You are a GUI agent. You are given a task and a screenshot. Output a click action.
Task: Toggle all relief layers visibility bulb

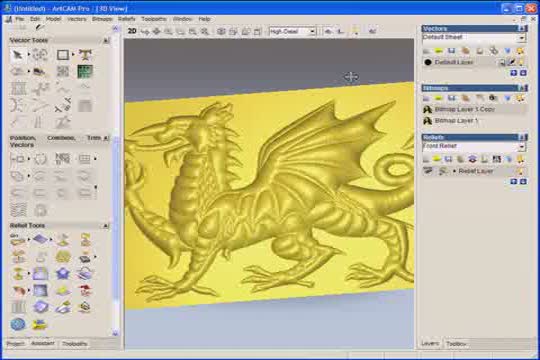(520, 159)
